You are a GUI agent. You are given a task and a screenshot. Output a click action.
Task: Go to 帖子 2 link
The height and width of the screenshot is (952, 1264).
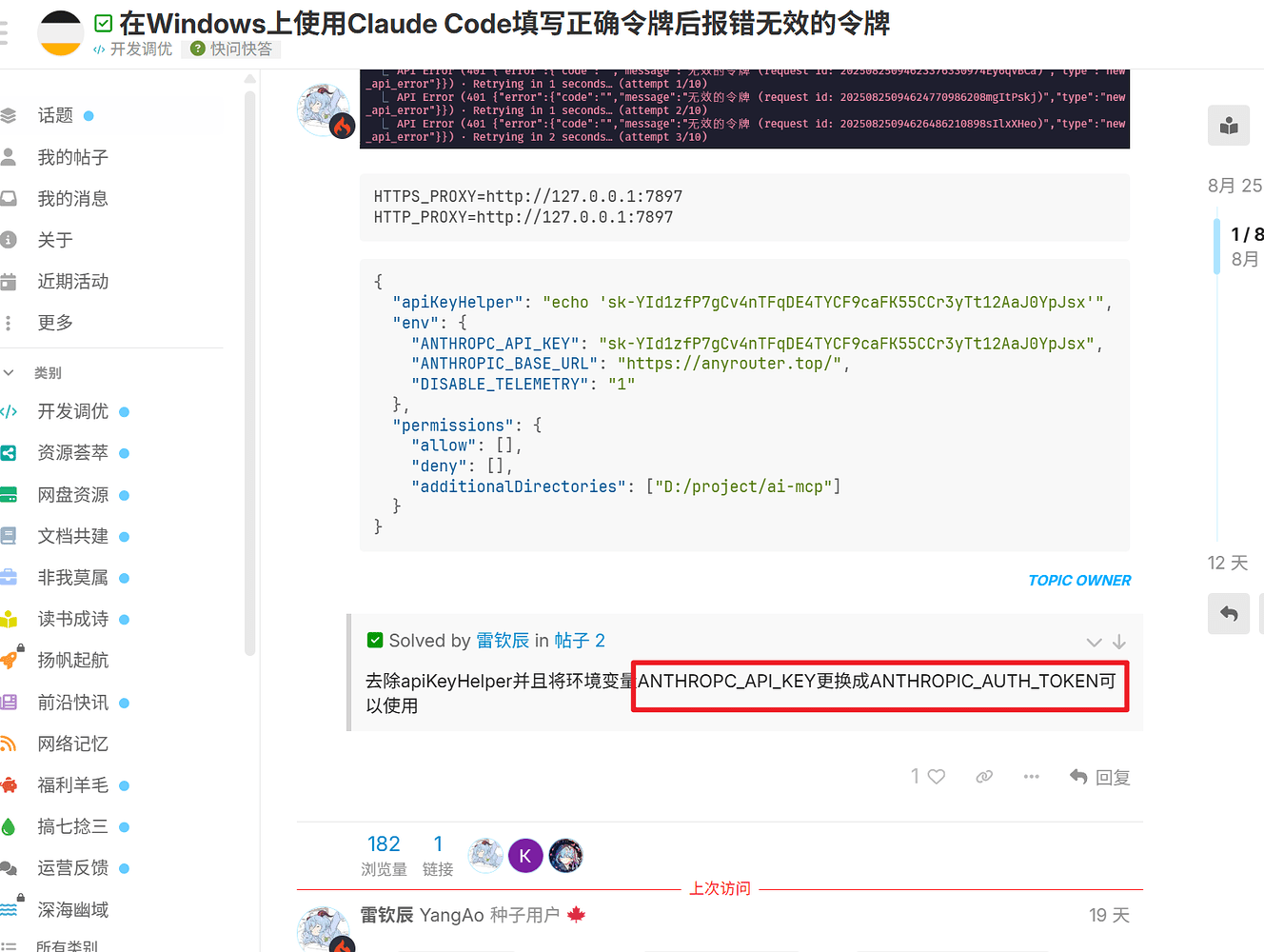click(580, 641)
